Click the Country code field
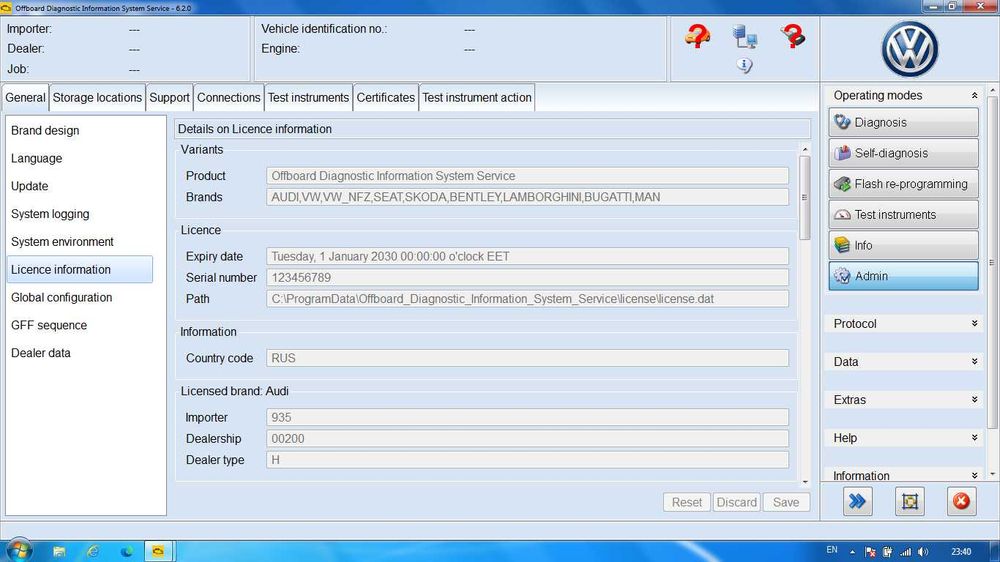1000x562 pixels. coord(527,358)
